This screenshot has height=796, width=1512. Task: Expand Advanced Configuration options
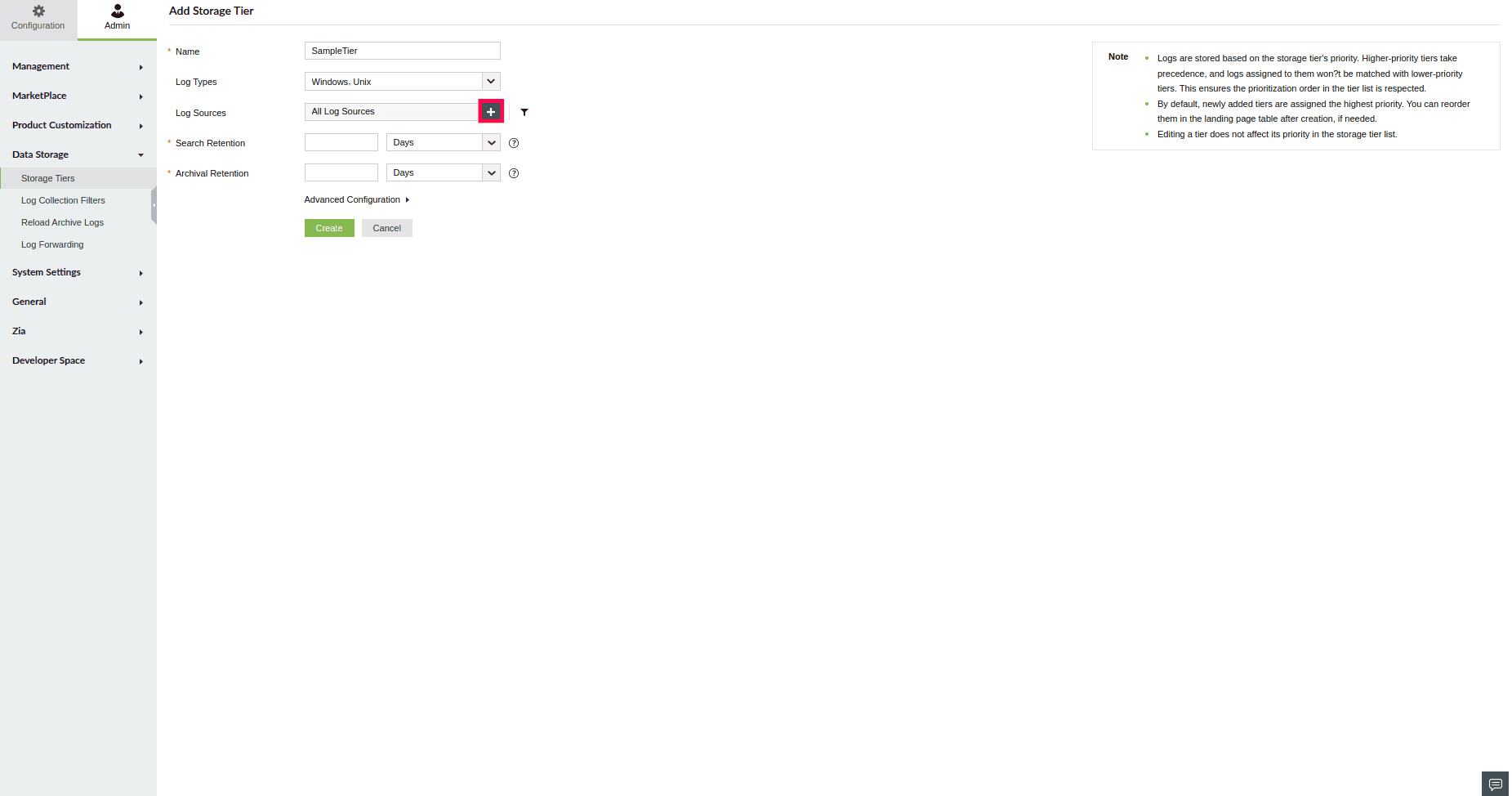(357, 199)
